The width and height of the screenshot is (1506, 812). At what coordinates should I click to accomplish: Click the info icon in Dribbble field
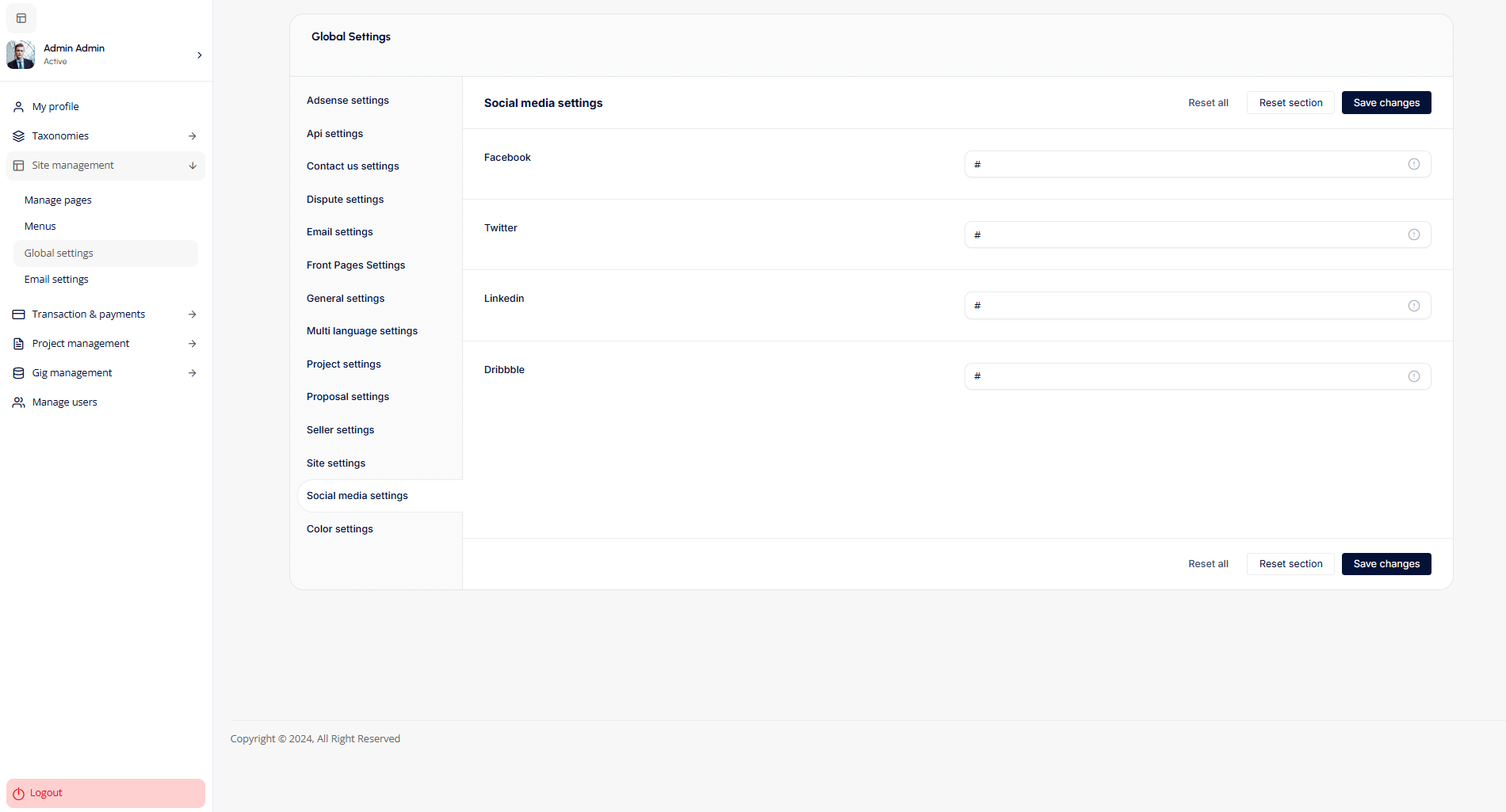click(1413, 376)
